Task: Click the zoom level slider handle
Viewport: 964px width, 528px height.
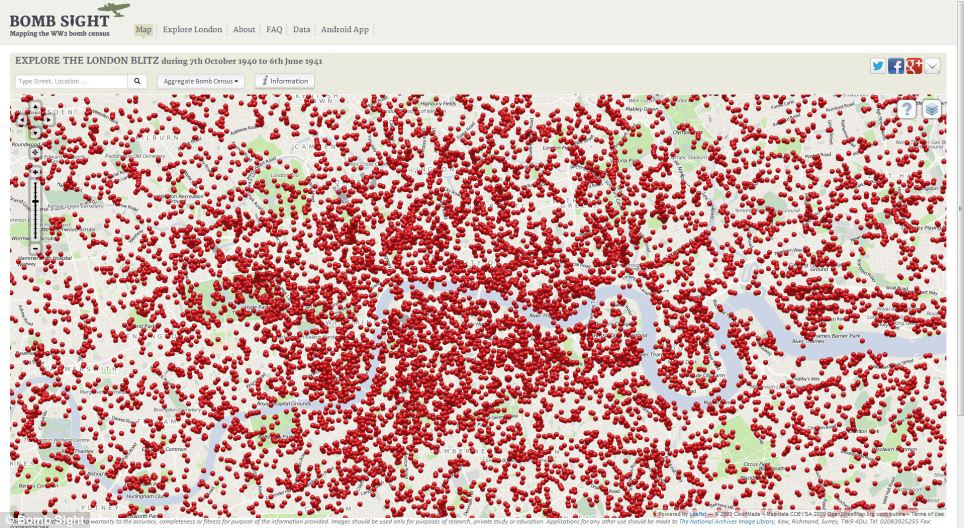Action: [35, 202]
